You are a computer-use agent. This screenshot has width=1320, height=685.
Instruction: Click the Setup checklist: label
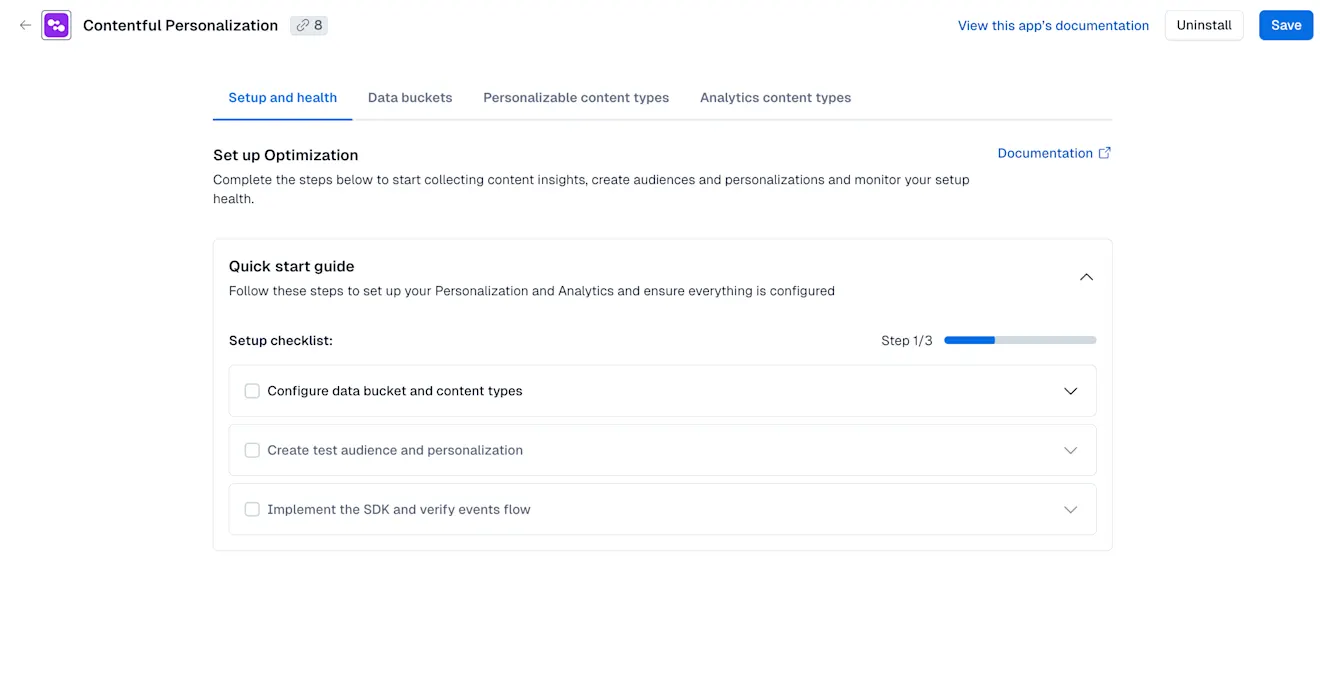(x=280, y=341)
